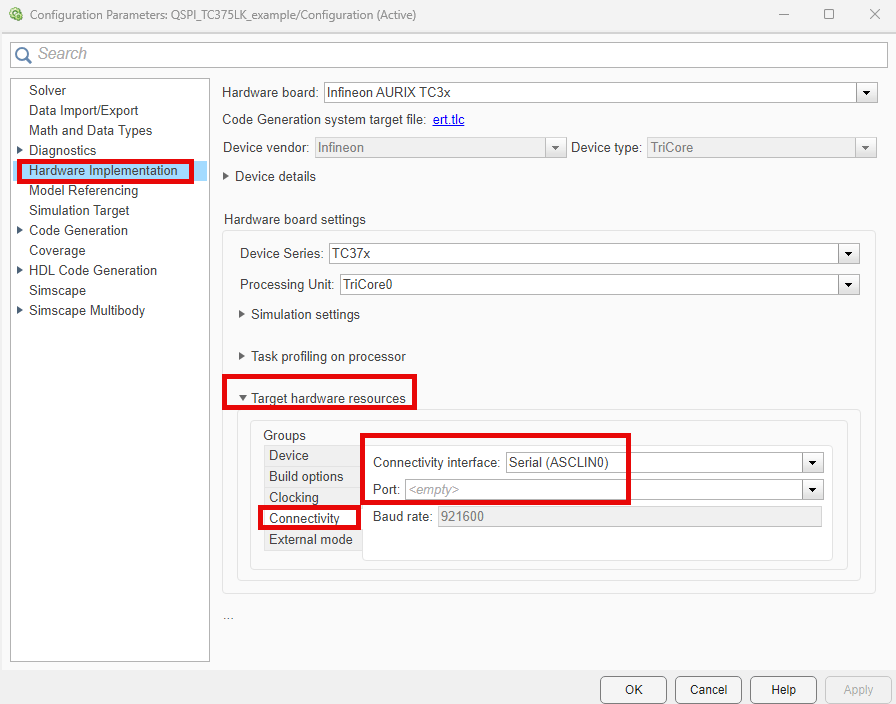Expand the Diagnostics tree node

pos(20,150)
